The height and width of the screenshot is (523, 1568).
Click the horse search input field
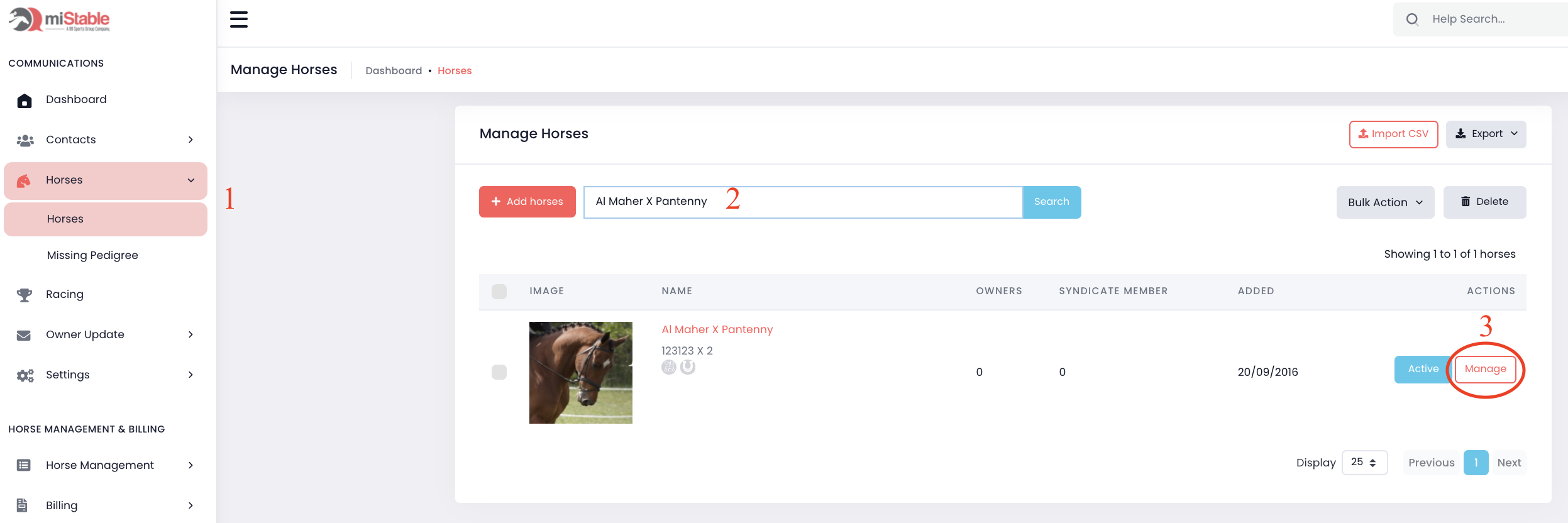[x=802, y=202]
